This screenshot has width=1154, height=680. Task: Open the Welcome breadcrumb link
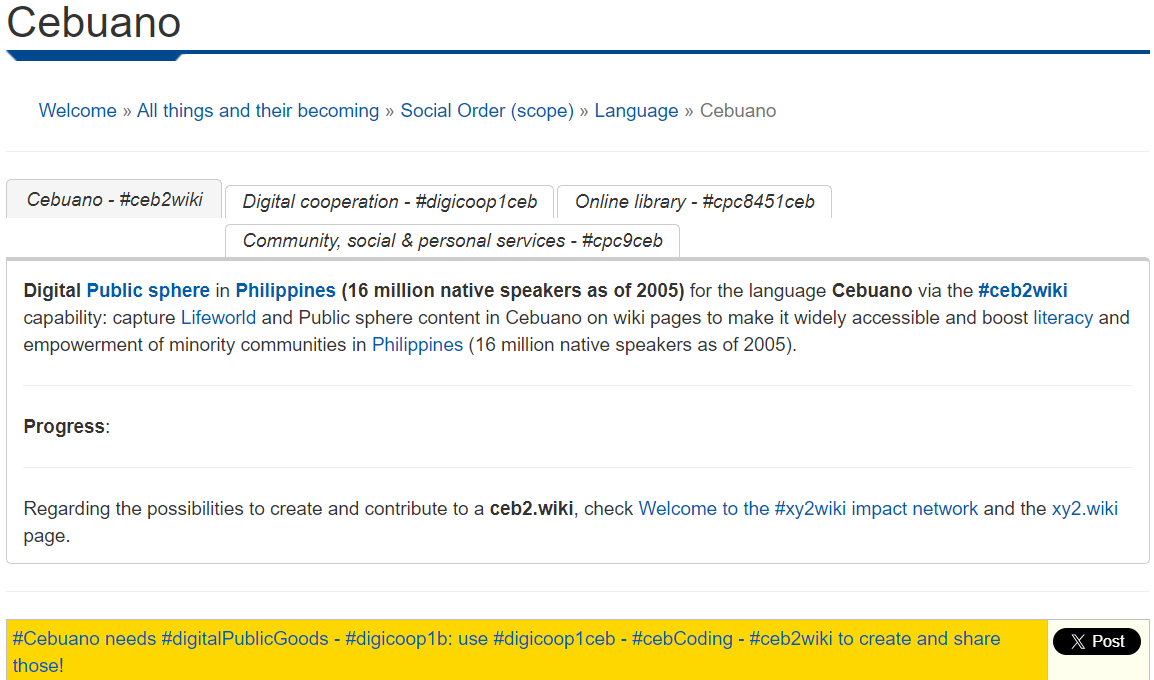(77, 110)
